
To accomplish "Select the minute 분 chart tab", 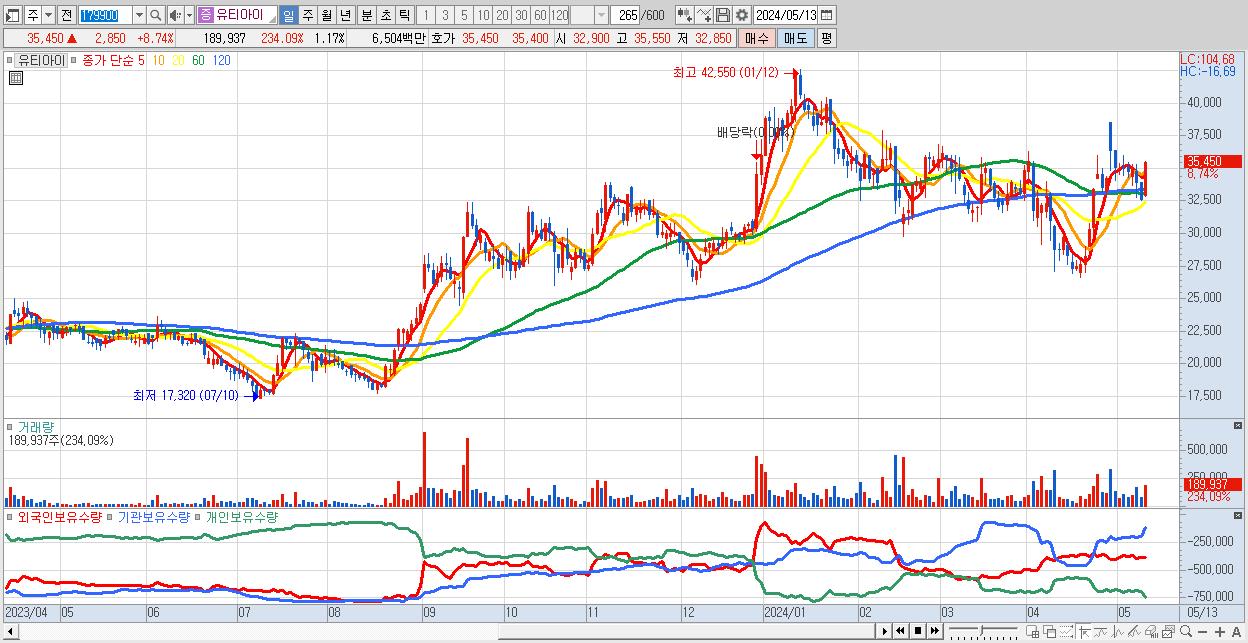I will pos(366,15).
